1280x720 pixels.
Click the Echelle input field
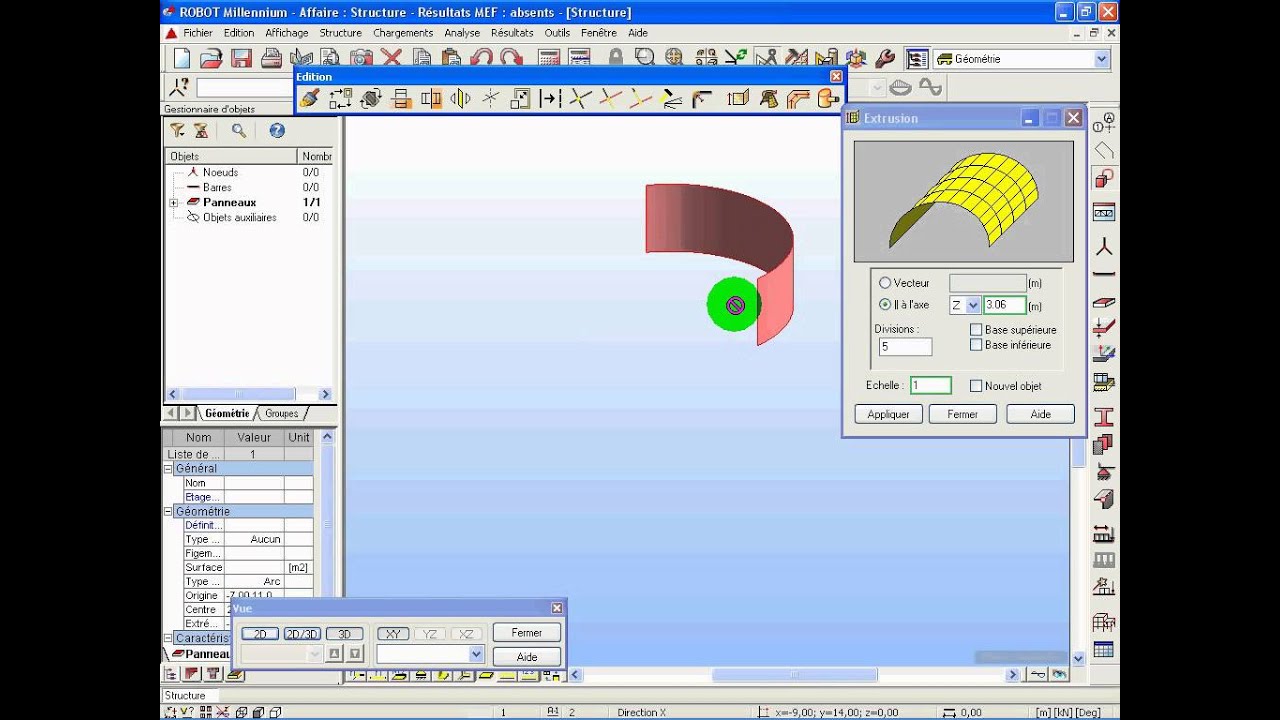point(930,386)
